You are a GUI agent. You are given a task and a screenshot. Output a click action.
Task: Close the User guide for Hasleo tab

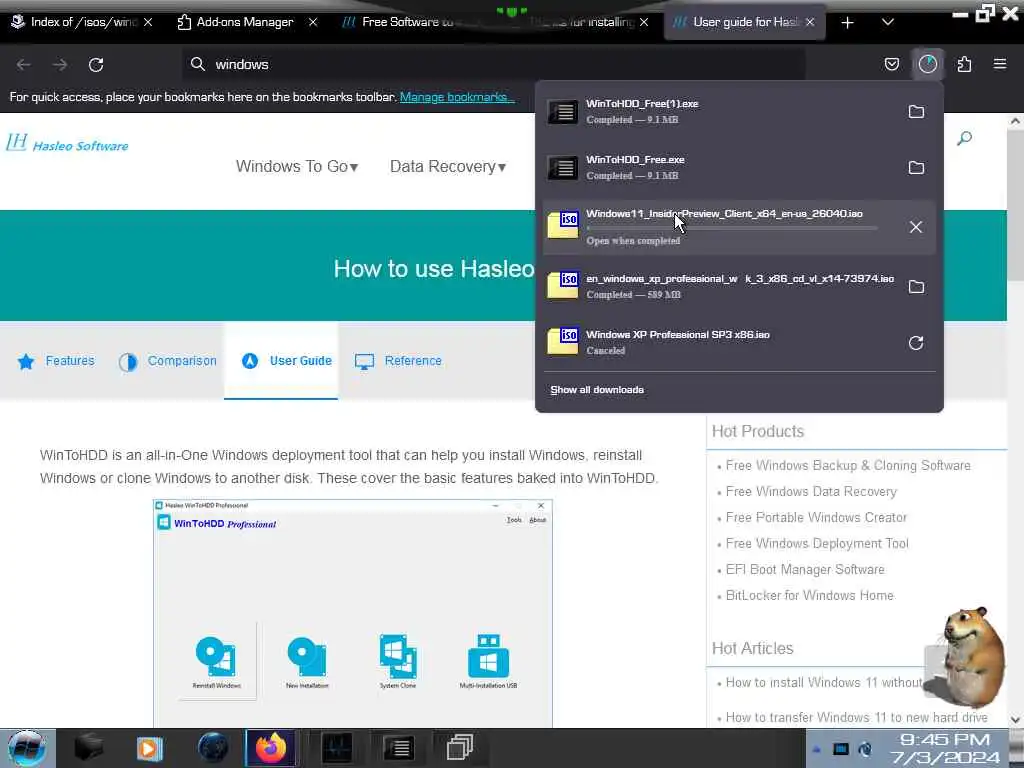[810, 22]
